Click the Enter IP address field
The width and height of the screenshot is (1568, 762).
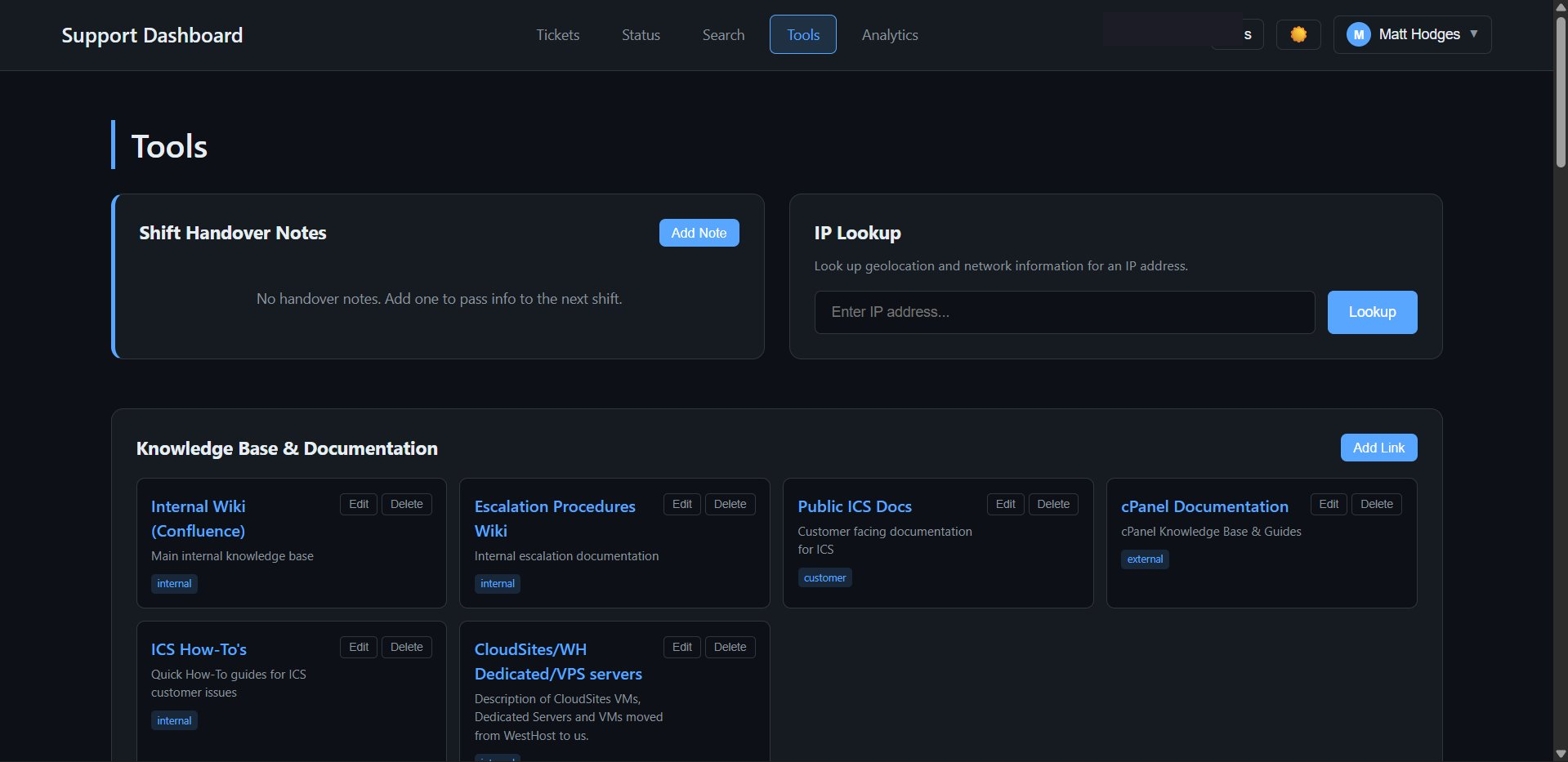[1064, 312]
